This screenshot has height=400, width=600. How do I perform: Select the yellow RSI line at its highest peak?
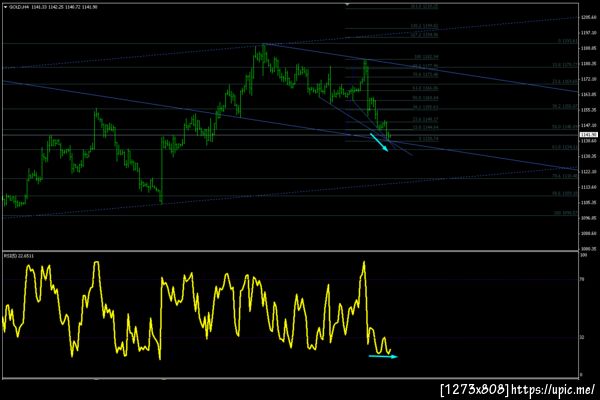[364, 262]
